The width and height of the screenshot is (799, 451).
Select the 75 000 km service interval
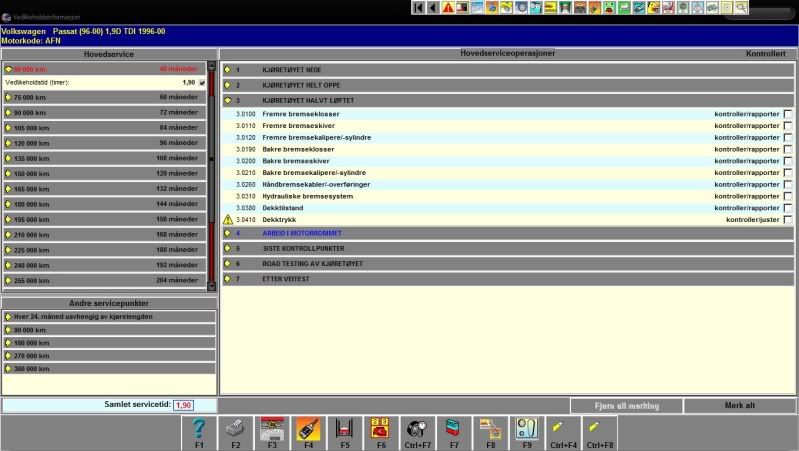(100, 98)
